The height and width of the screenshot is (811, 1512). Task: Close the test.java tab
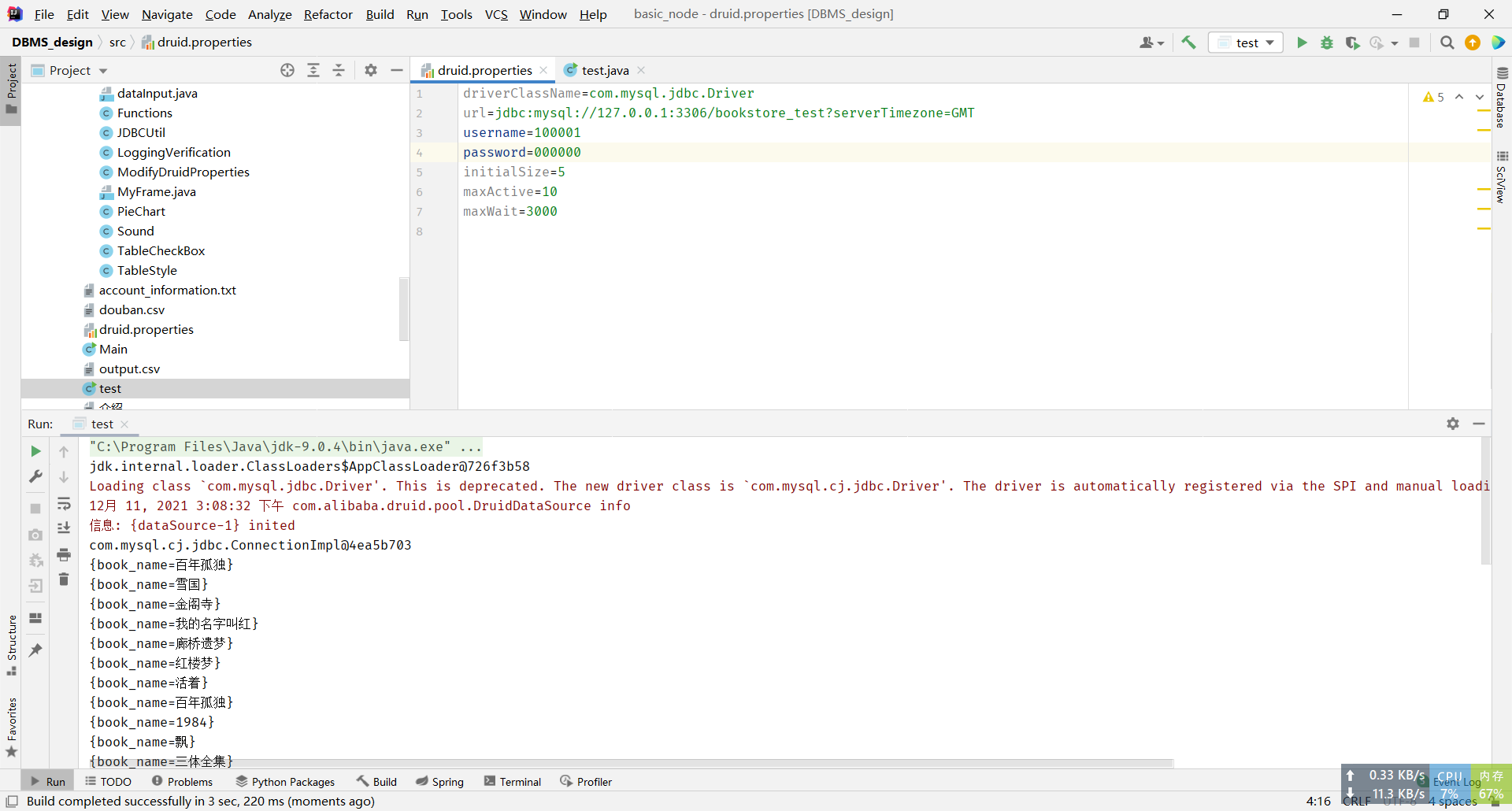(x=641, y=70)
